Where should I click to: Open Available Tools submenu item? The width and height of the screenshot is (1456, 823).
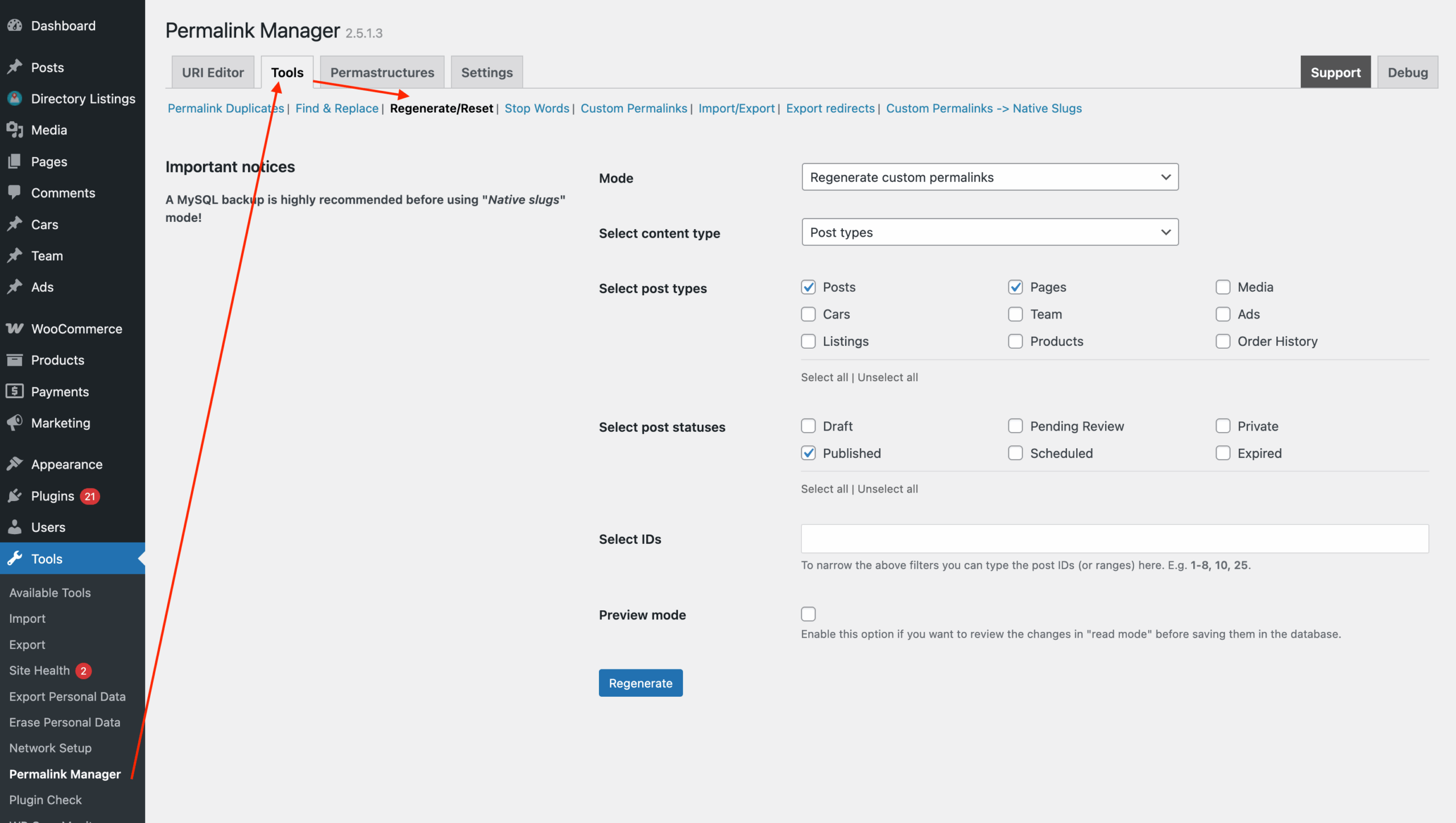pyautogui.click(x=50, y=593)
